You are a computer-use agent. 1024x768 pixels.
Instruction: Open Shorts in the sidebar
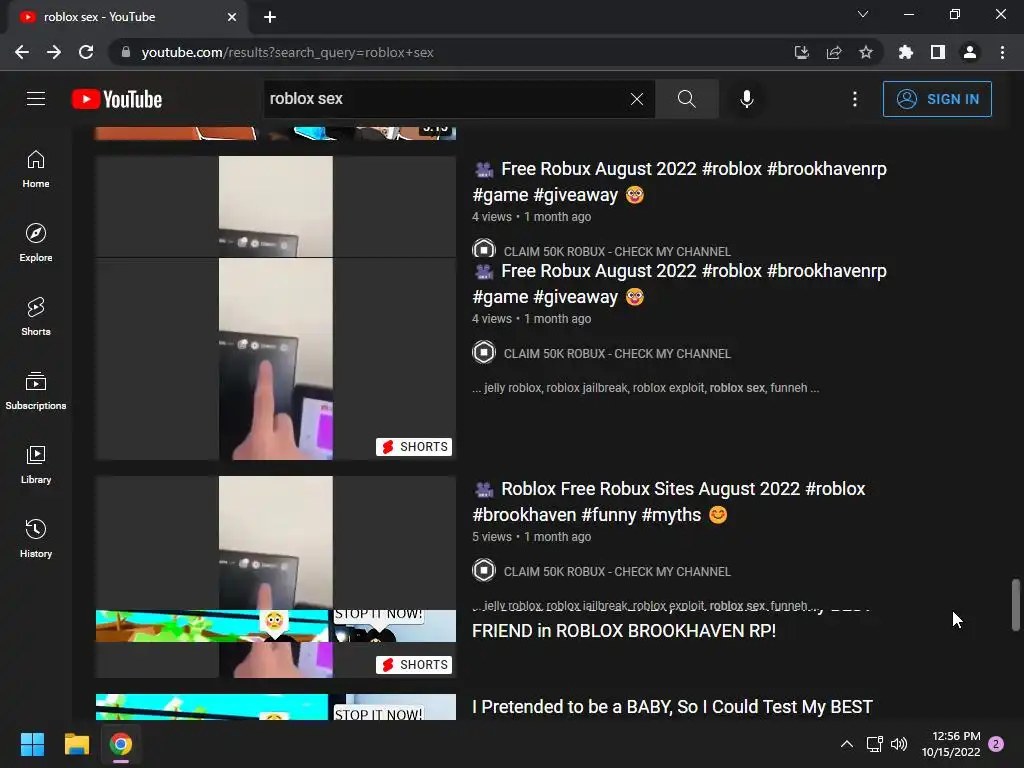point(36,317)
